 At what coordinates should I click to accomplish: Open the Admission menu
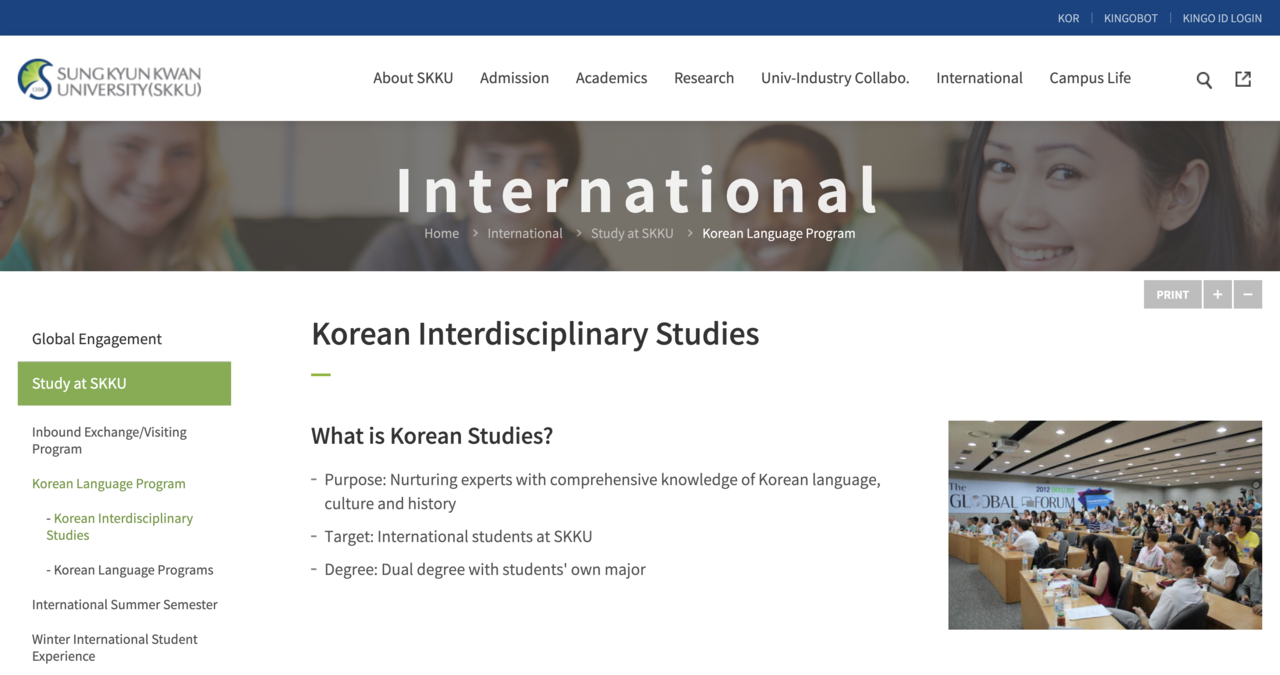(x=514, y=78)
